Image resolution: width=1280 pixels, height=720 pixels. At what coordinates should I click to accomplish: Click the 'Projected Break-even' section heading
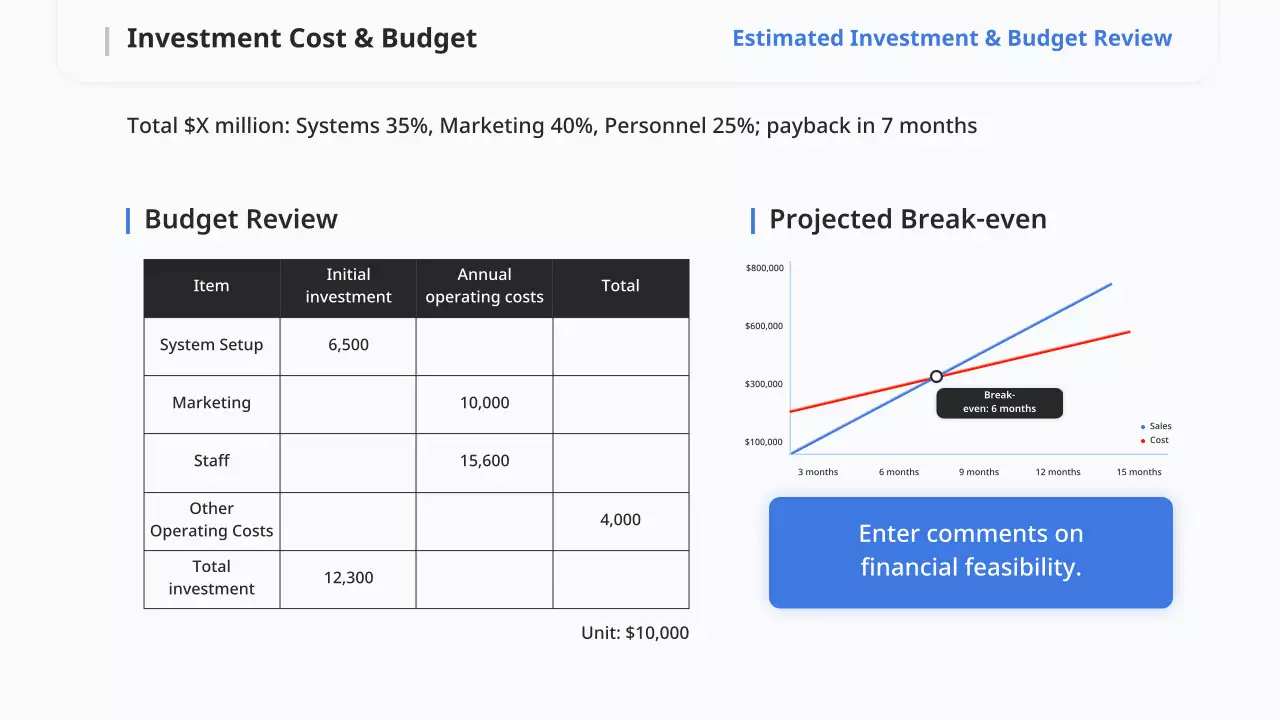[907, 219]
